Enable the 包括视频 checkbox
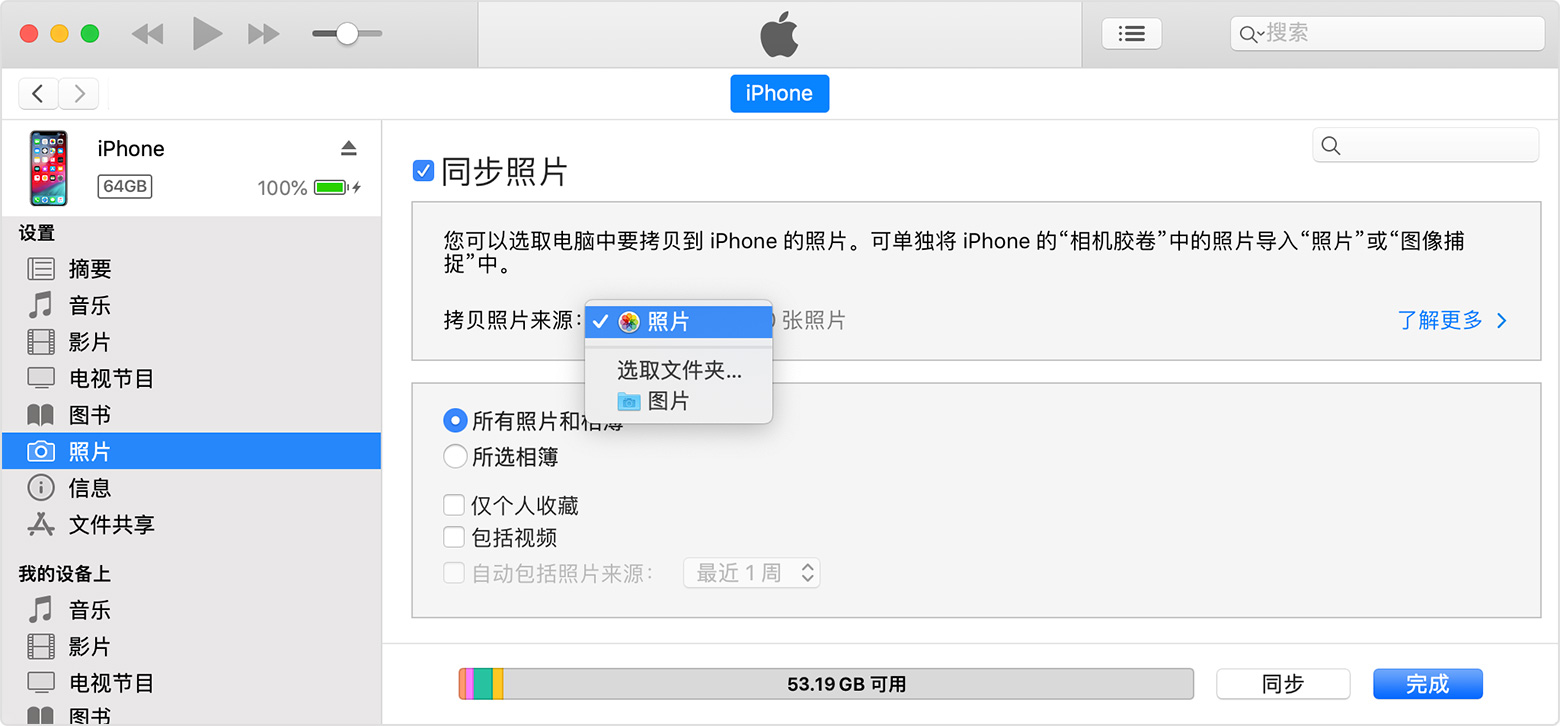The width and height of the screenshot is (1560, 726). coord(454,537)
